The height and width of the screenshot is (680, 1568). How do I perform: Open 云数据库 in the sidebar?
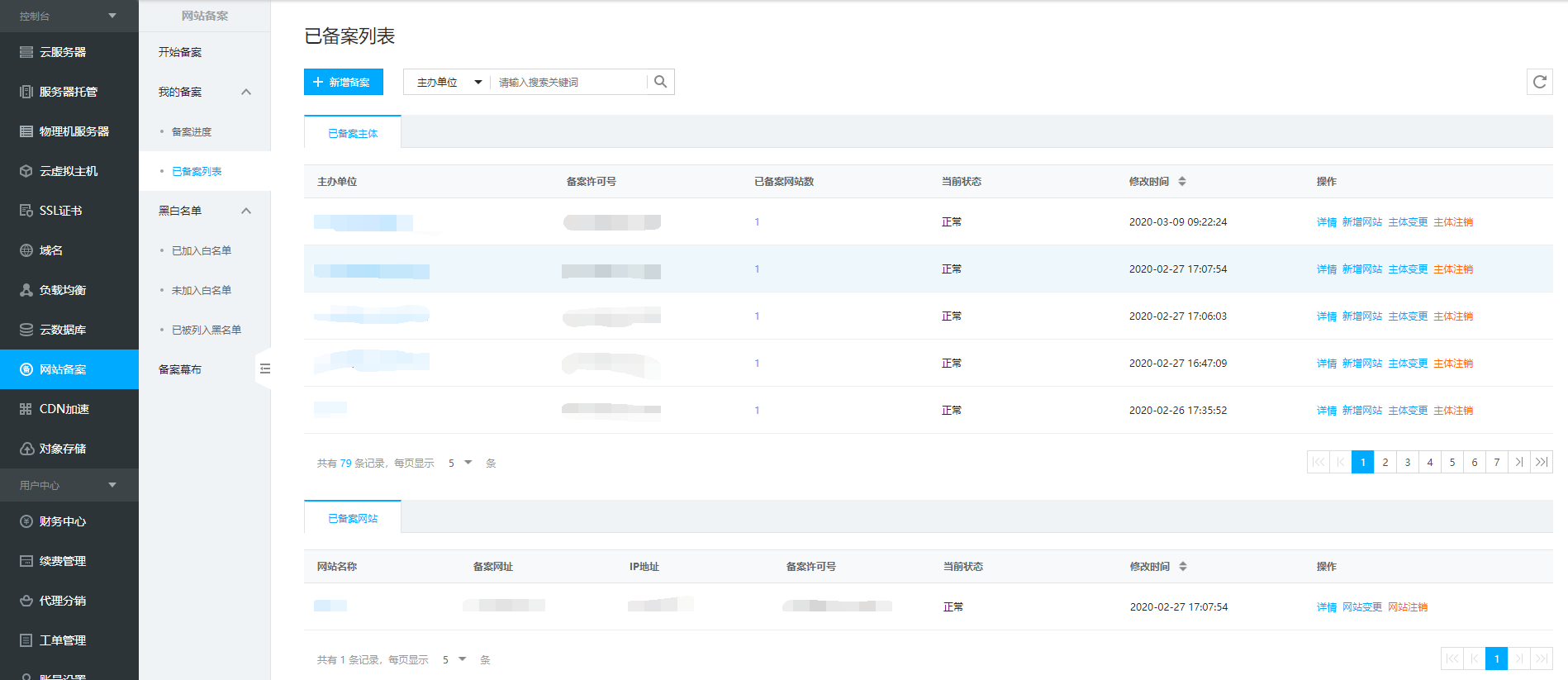[x=63, y=330]
